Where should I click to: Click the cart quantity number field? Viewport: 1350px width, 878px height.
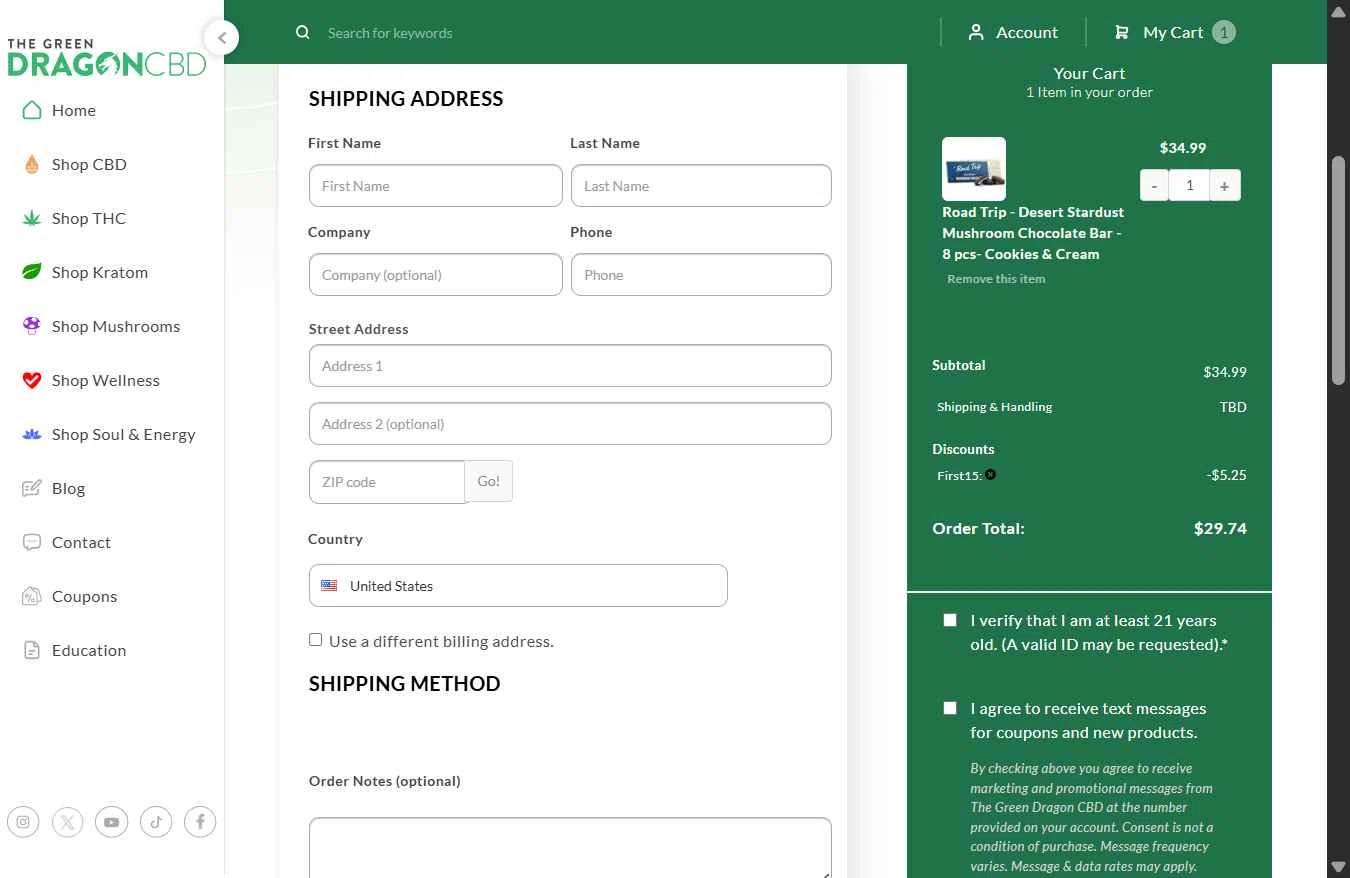coord(1189,185)
